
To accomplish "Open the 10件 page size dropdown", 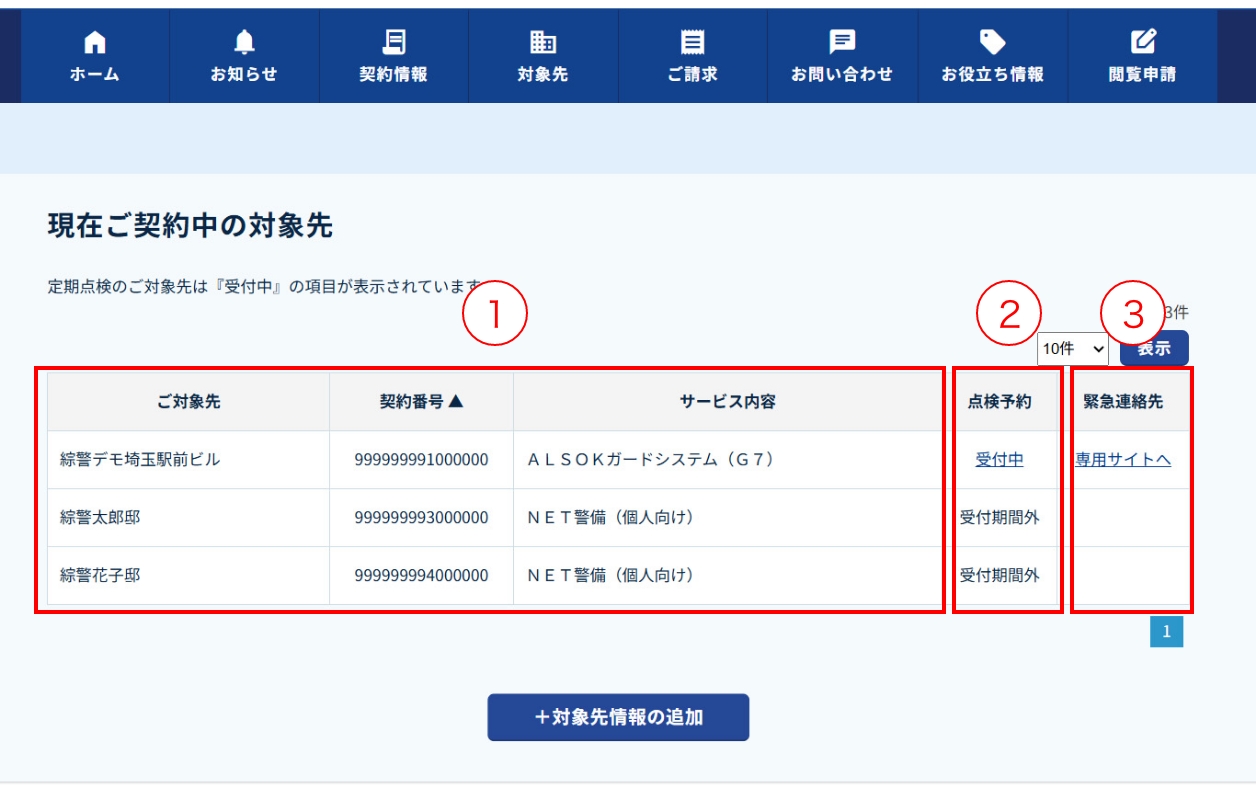I will tap(1073, 349).
